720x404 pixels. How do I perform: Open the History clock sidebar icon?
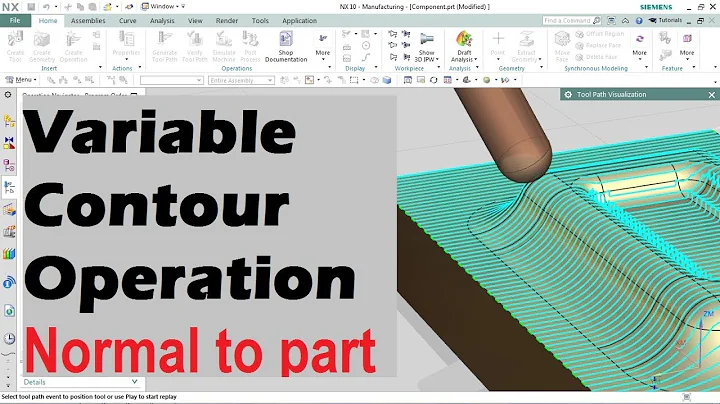point(9,339)
